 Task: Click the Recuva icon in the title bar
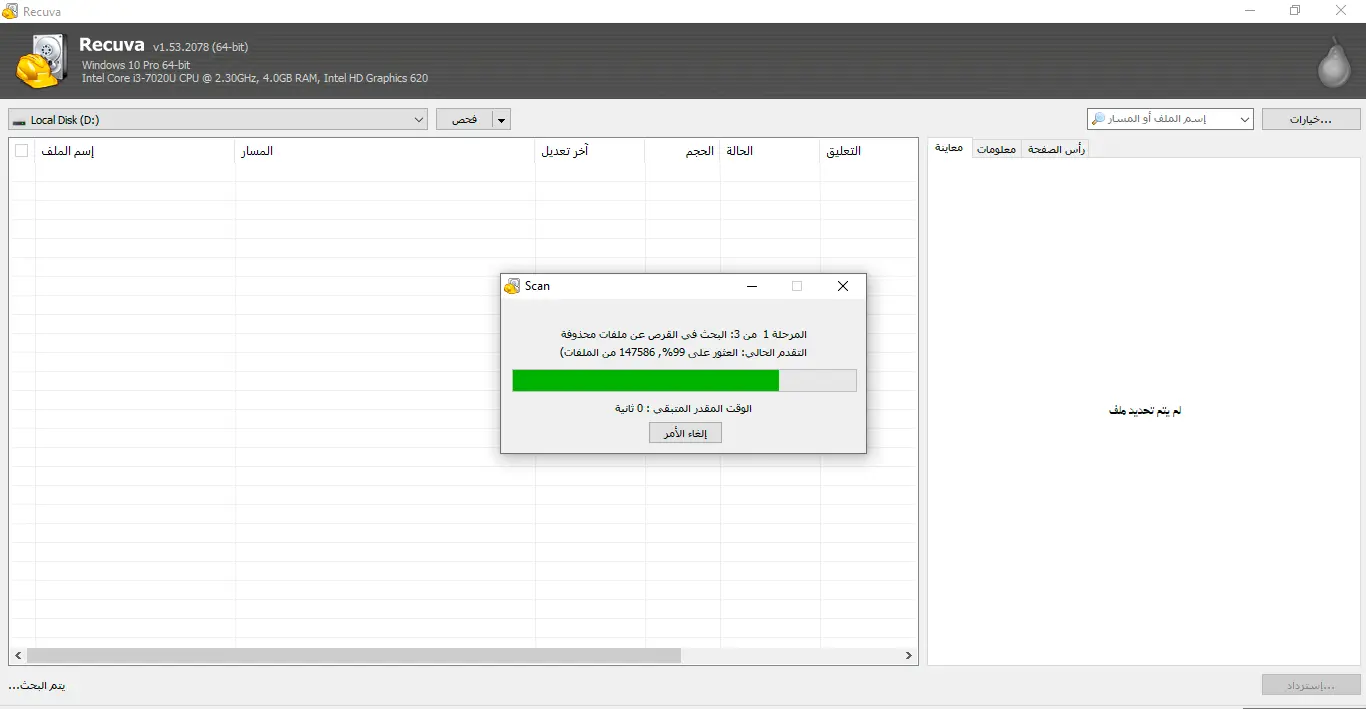pos(10,11)
